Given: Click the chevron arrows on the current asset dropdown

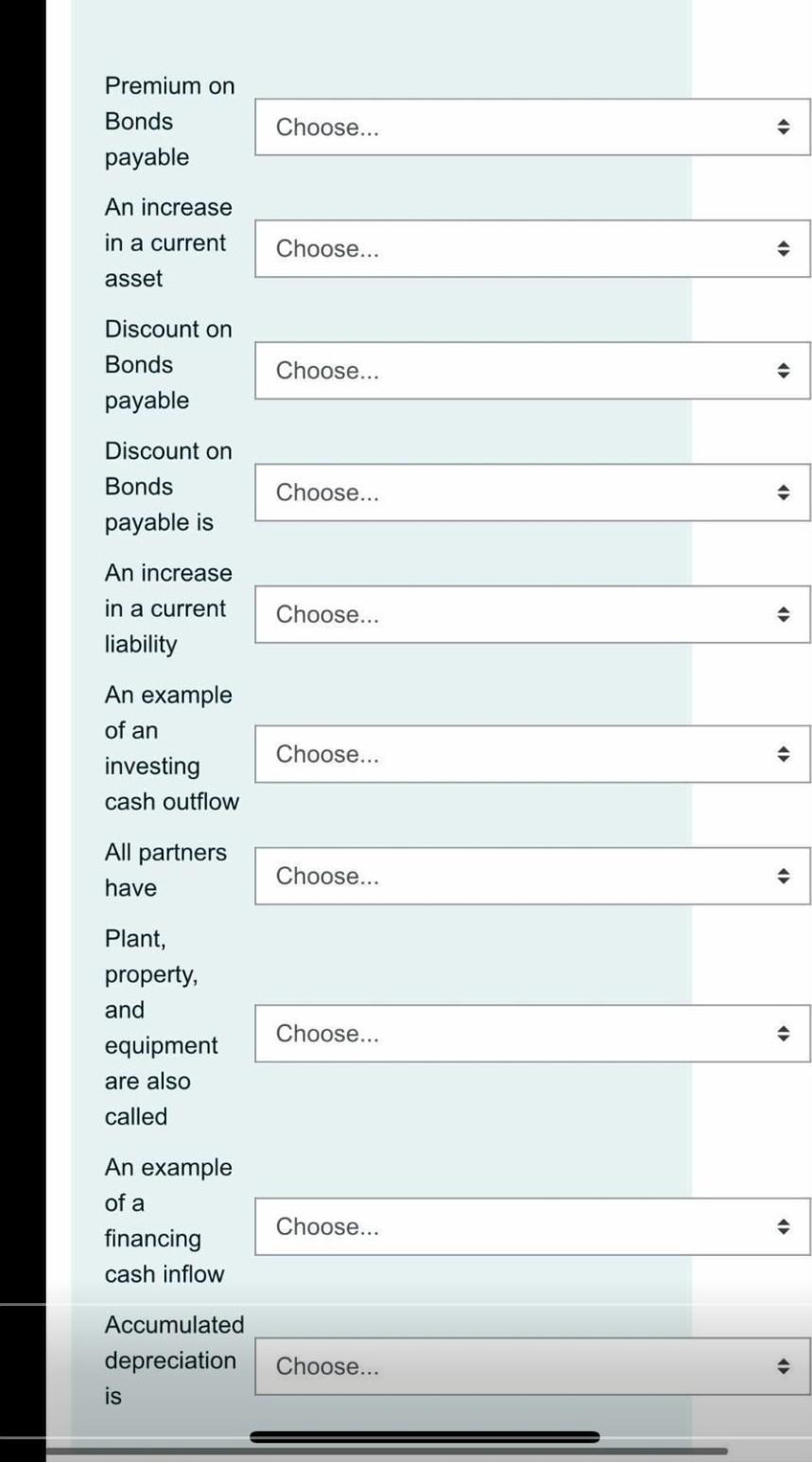Looking at the screenshot, I should point(784,248).
